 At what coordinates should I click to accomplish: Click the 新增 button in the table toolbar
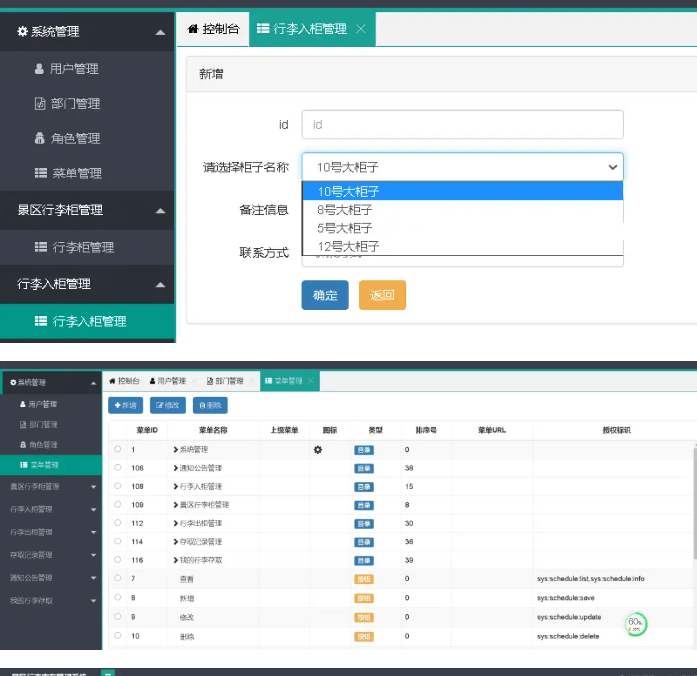[x=126, y=405]
